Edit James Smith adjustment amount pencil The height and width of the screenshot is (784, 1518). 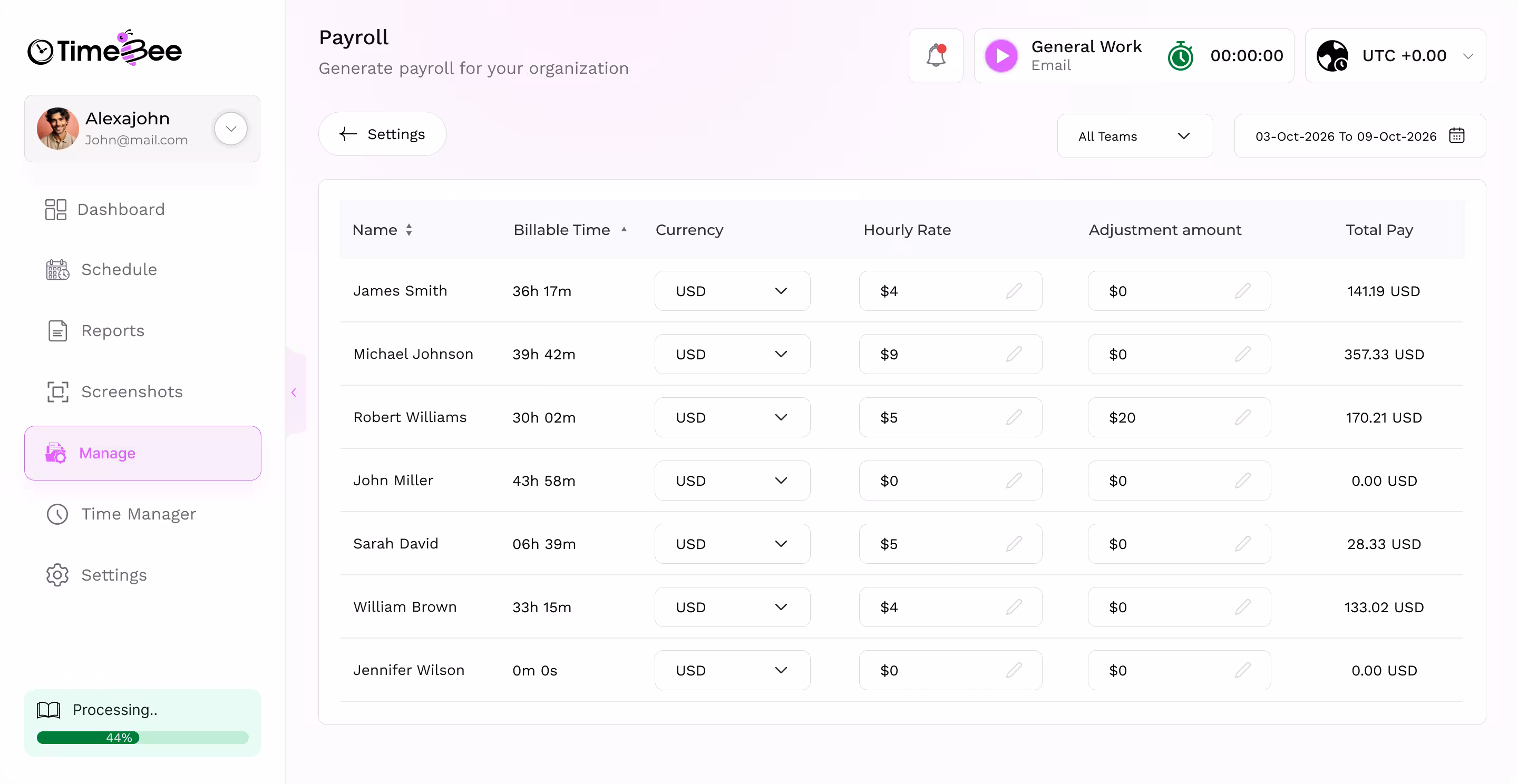[x=1242, y=291]
